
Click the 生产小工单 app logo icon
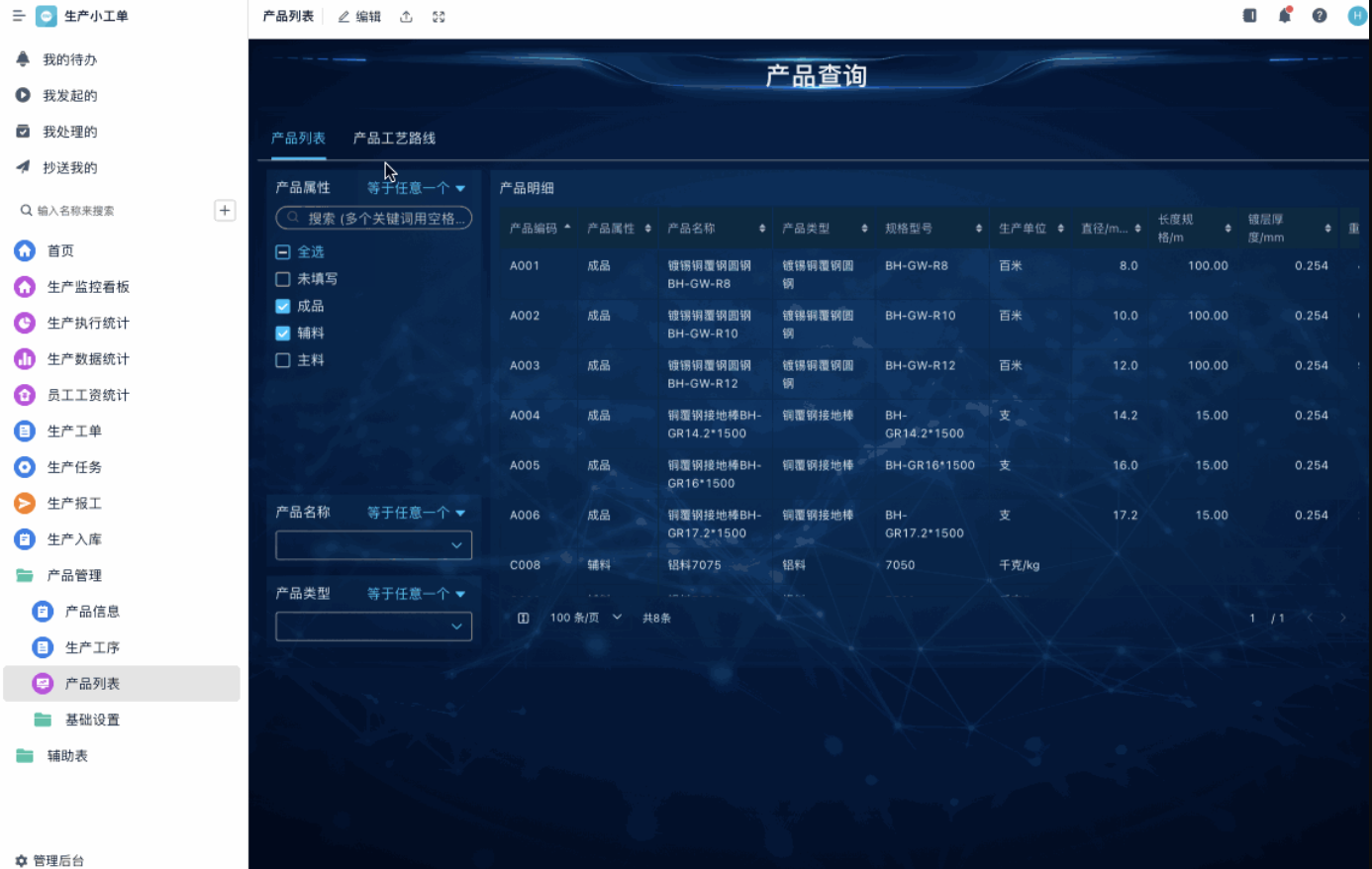[x=47, y=16]
